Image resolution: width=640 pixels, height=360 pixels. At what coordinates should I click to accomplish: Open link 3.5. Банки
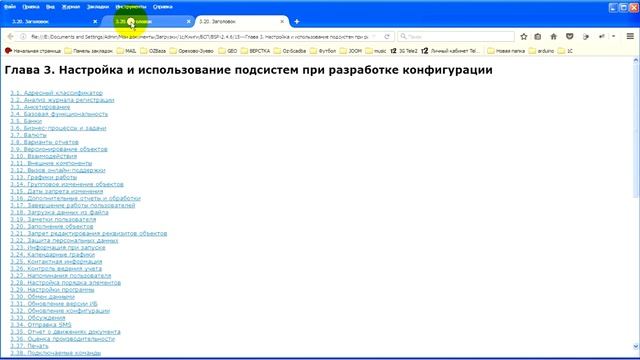26,121
